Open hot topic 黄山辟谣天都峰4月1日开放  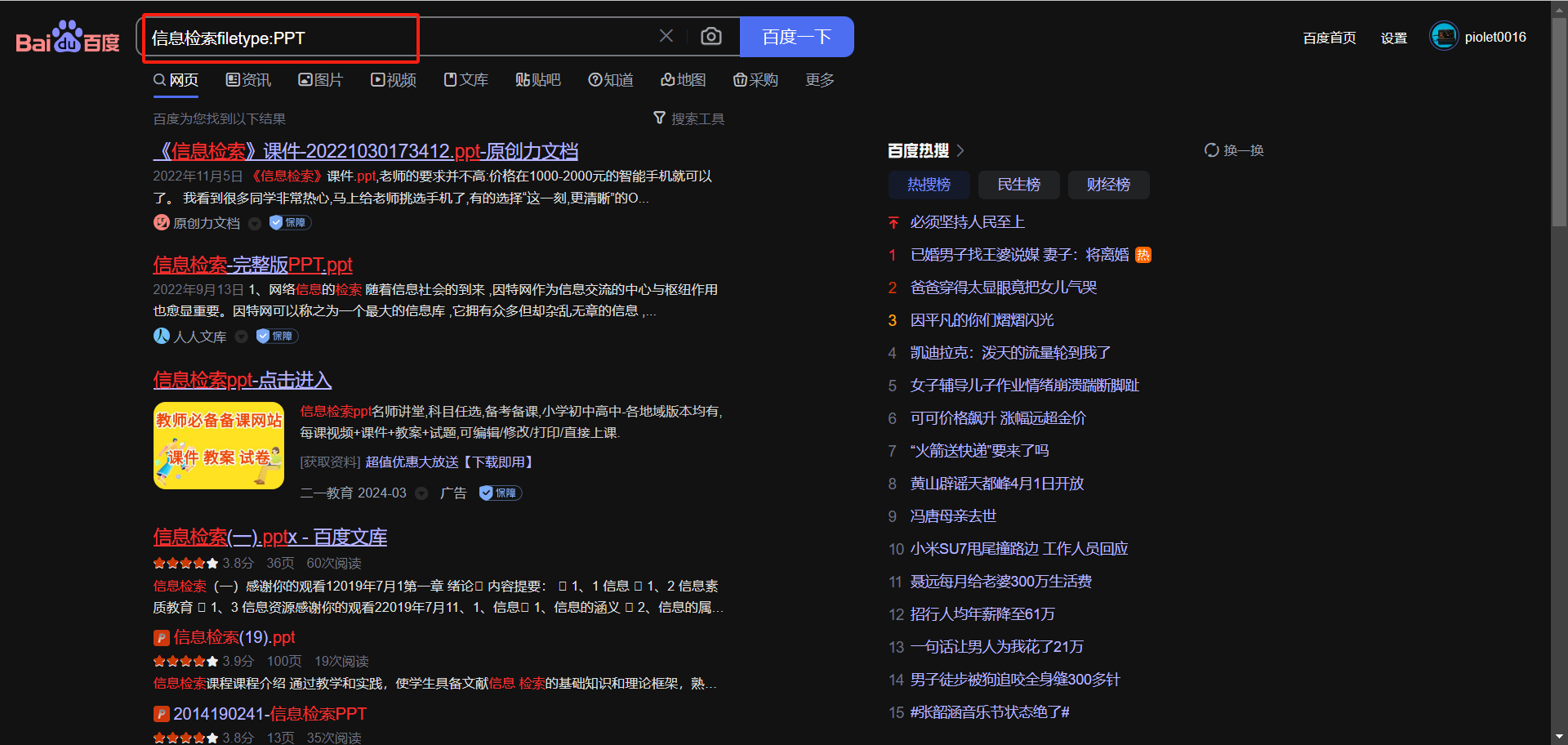point(997,484)
